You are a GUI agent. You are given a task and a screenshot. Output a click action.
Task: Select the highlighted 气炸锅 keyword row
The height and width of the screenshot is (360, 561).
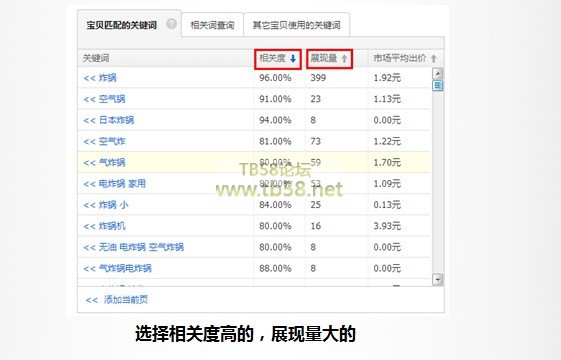[x=254, y=162]
